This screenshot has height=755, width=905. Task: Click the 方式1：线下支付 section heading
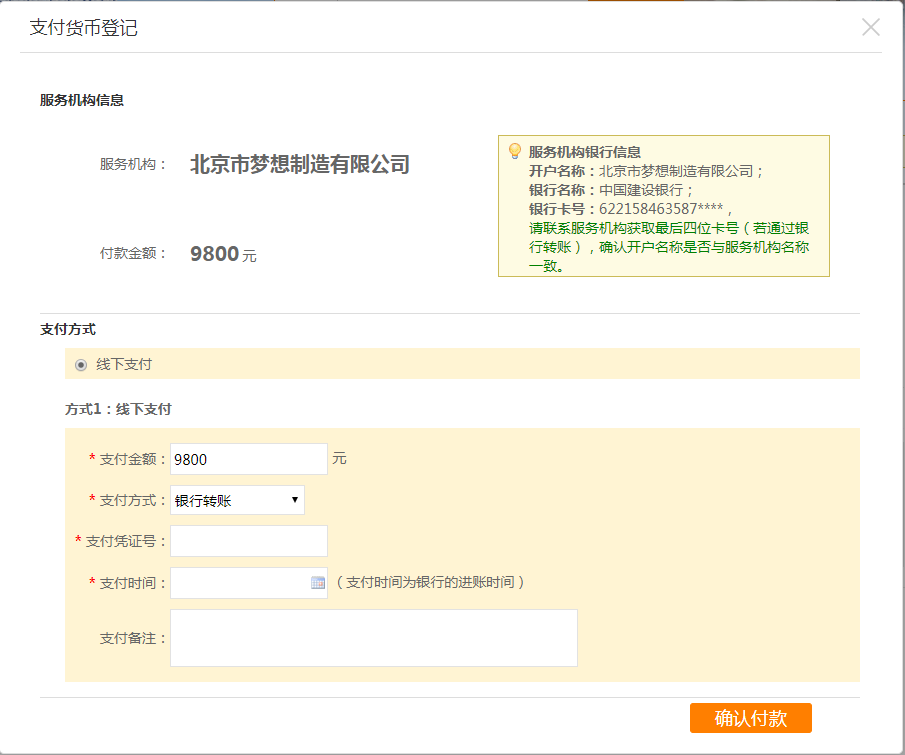point(118,409)
